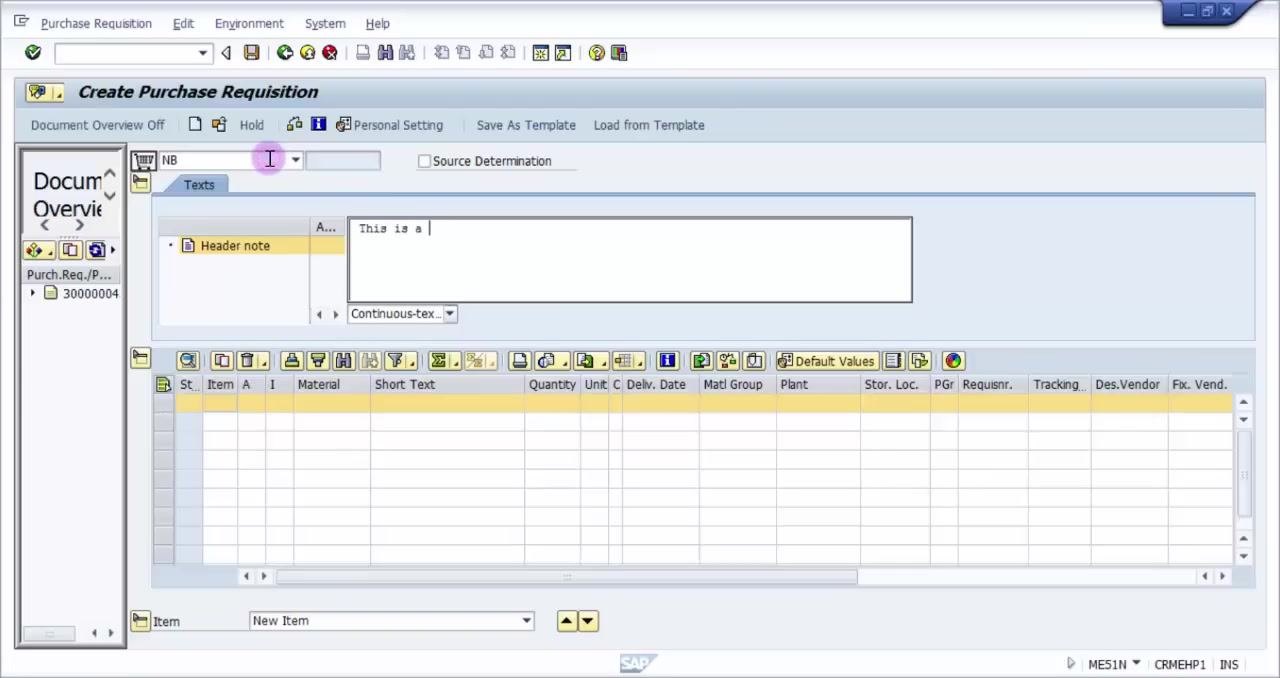This screenshot has height=678, width=1280.
Task: Click the Generate Shortcut icon
Action: point(563,53)
